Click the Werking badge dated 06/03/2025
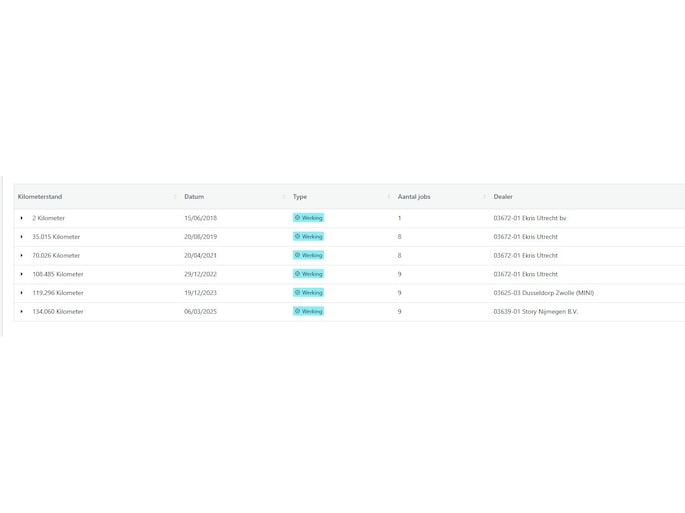Viewport: 685px width, 513px height. tap(308, 311)
